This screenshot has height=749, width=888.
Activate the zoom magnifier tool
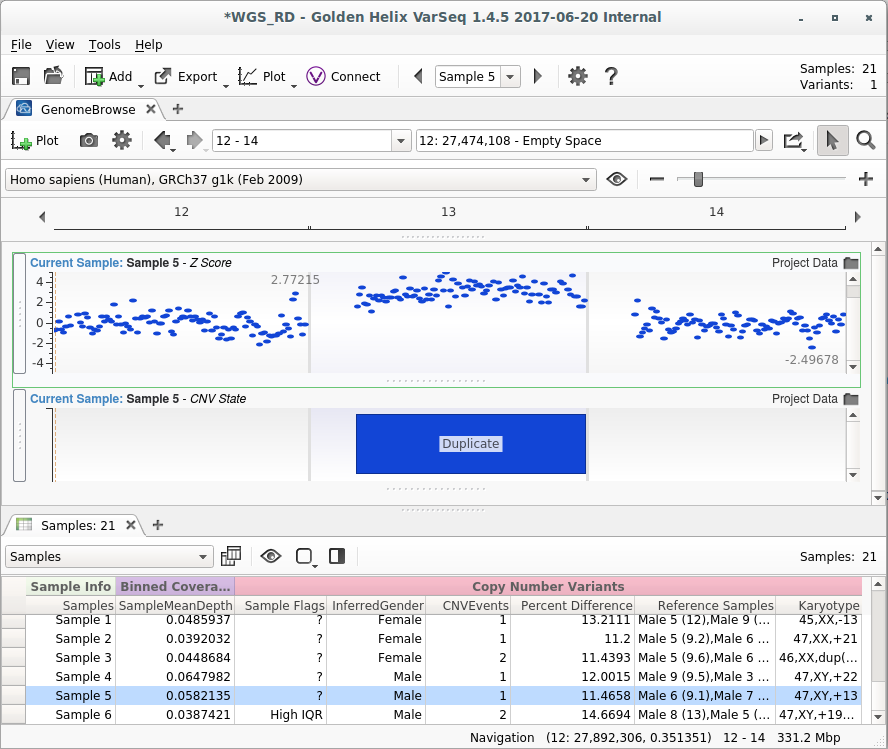pos(866,140)
